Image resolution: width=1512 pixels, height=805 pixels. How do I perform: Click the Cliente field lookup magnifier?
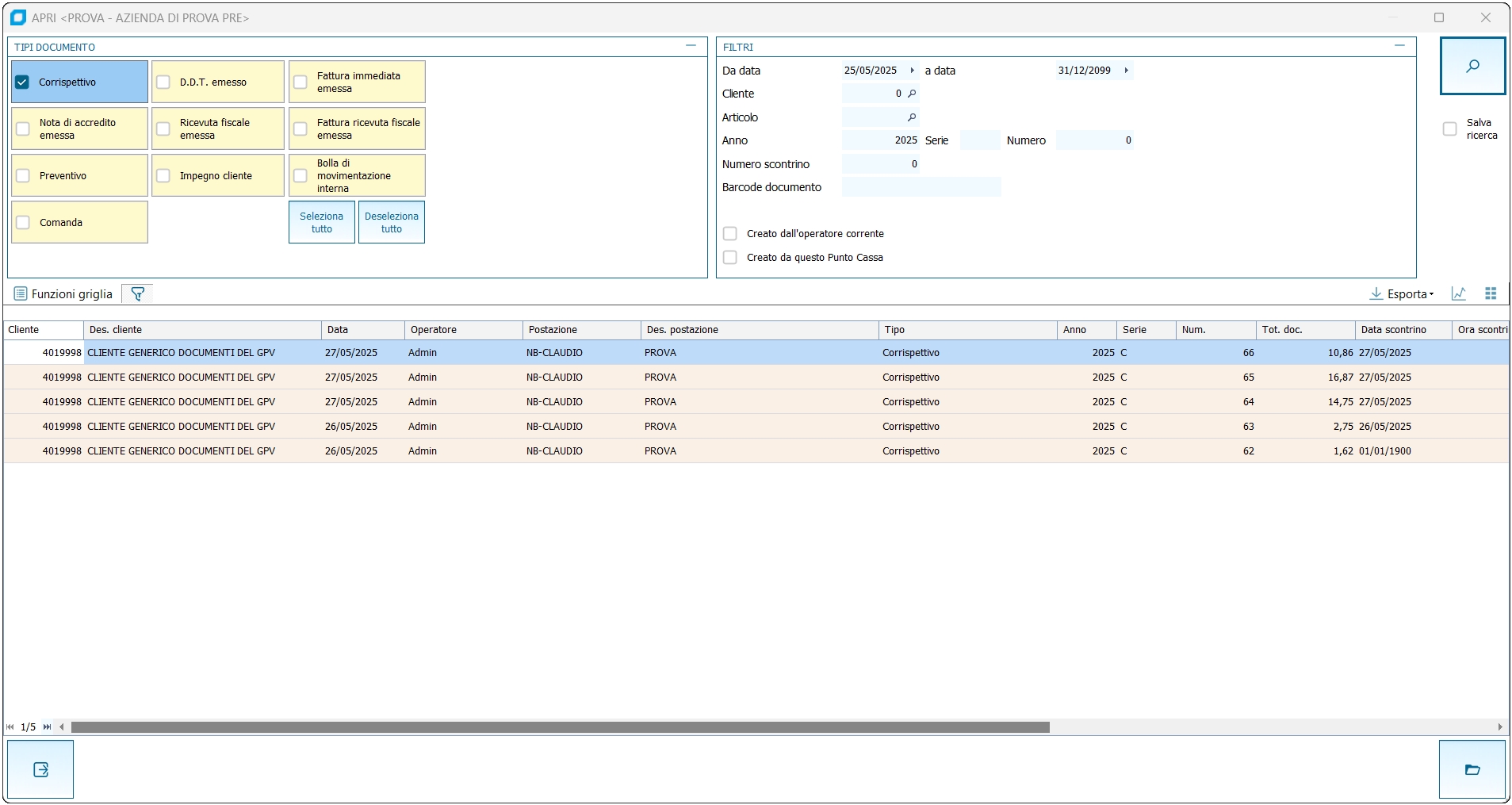[912, 94]
